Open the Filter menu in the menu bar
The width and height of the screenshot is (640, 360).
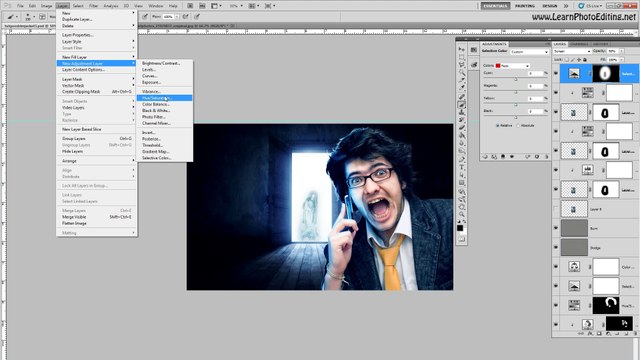[93, 6]
